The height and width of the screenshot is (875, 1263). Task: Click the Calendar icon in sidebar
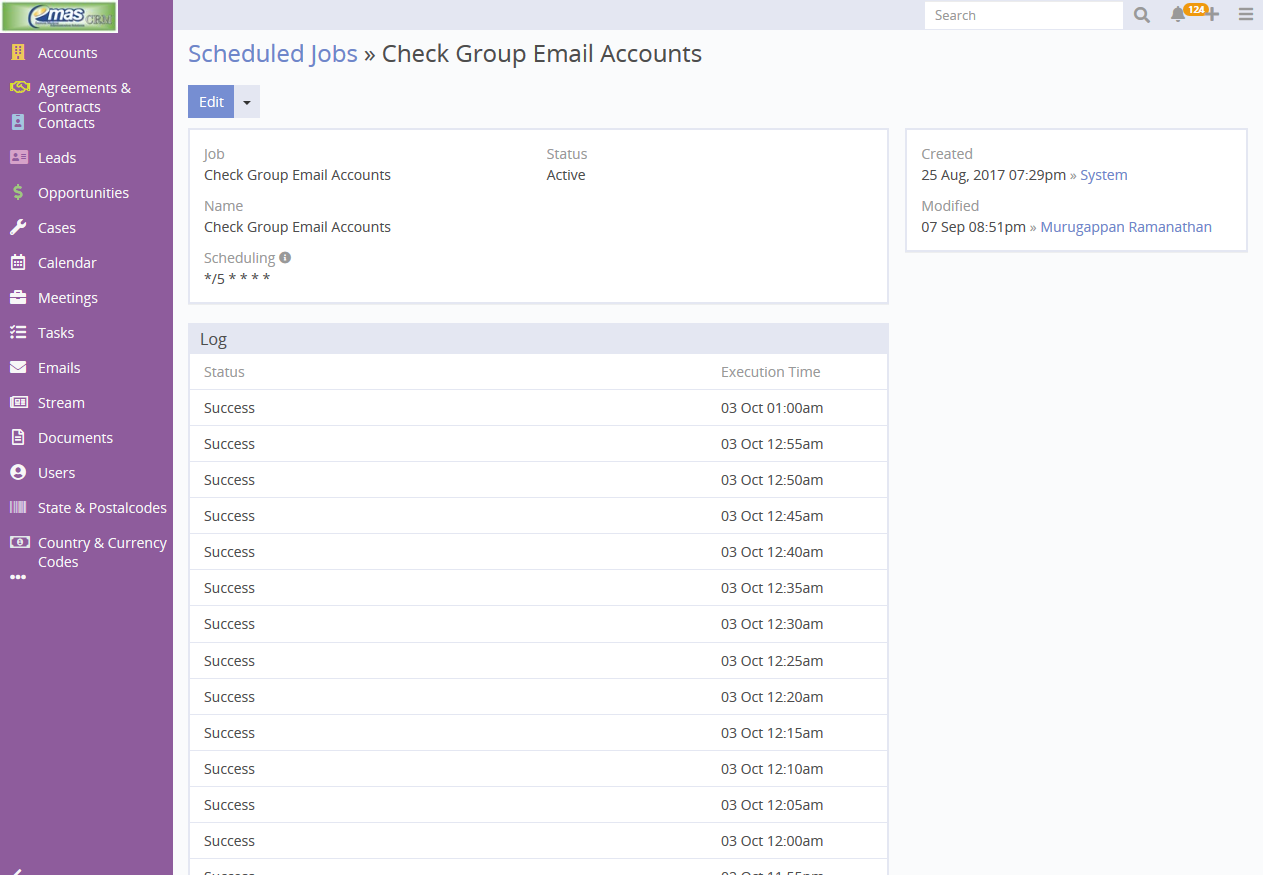click(18, 263)
